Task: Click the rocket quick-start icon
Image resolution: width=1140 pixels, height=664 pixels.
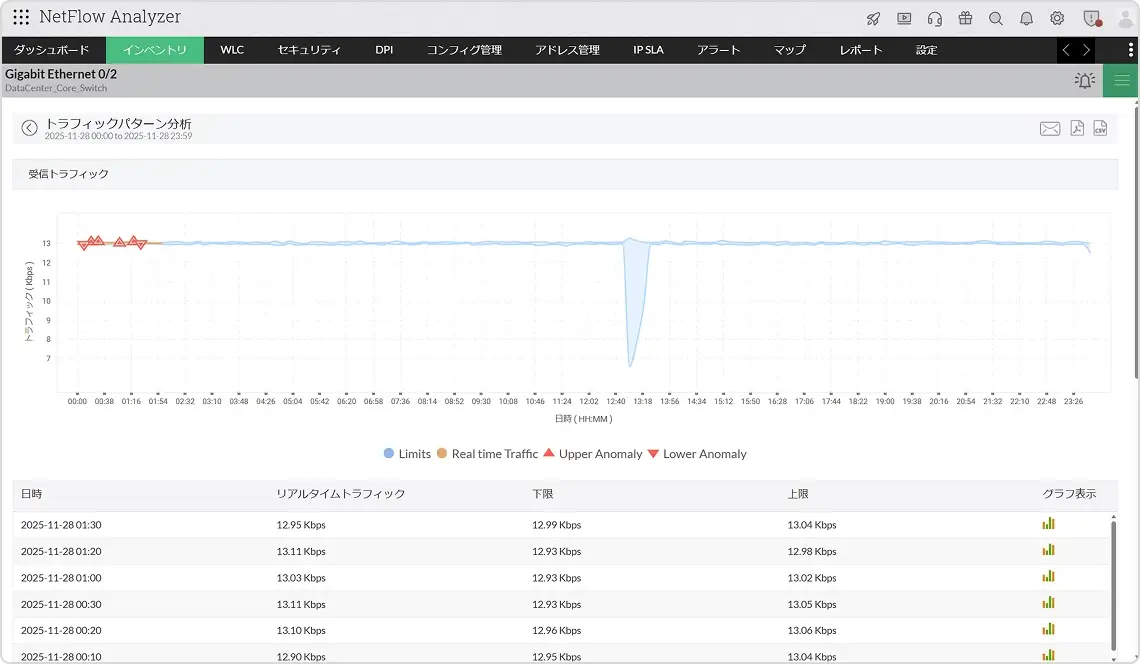Action: coord(873,19)
